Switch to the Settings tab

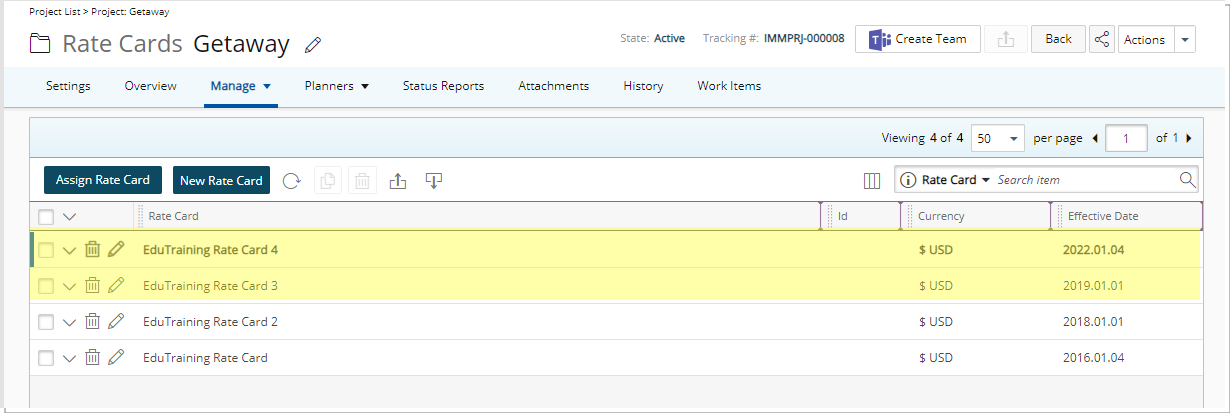coord(68,86)
